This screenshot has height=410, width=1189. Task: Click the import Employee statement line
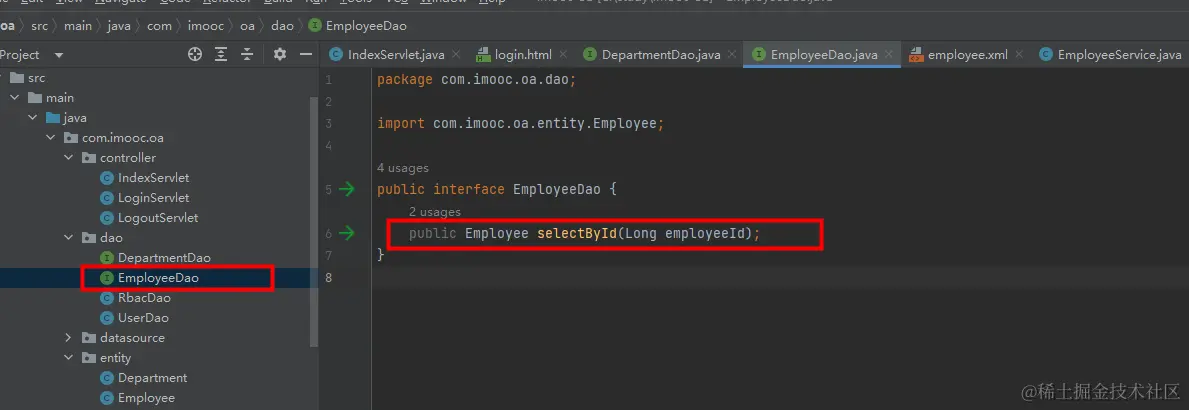click(x=521, y=124)
